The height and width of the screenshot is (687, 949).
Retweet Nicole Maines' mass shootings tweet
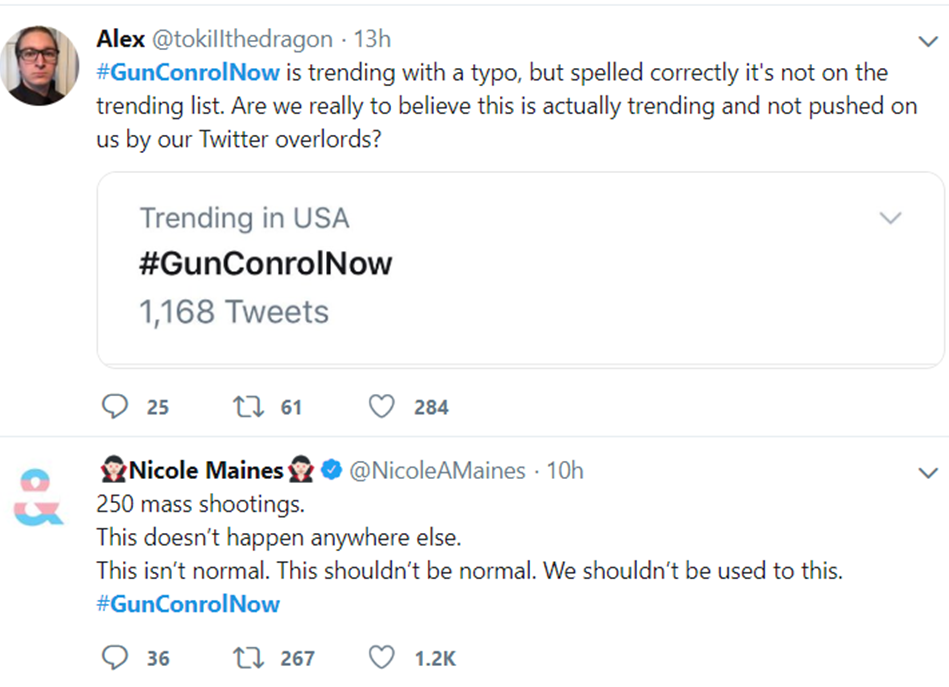tap(248, 658)
